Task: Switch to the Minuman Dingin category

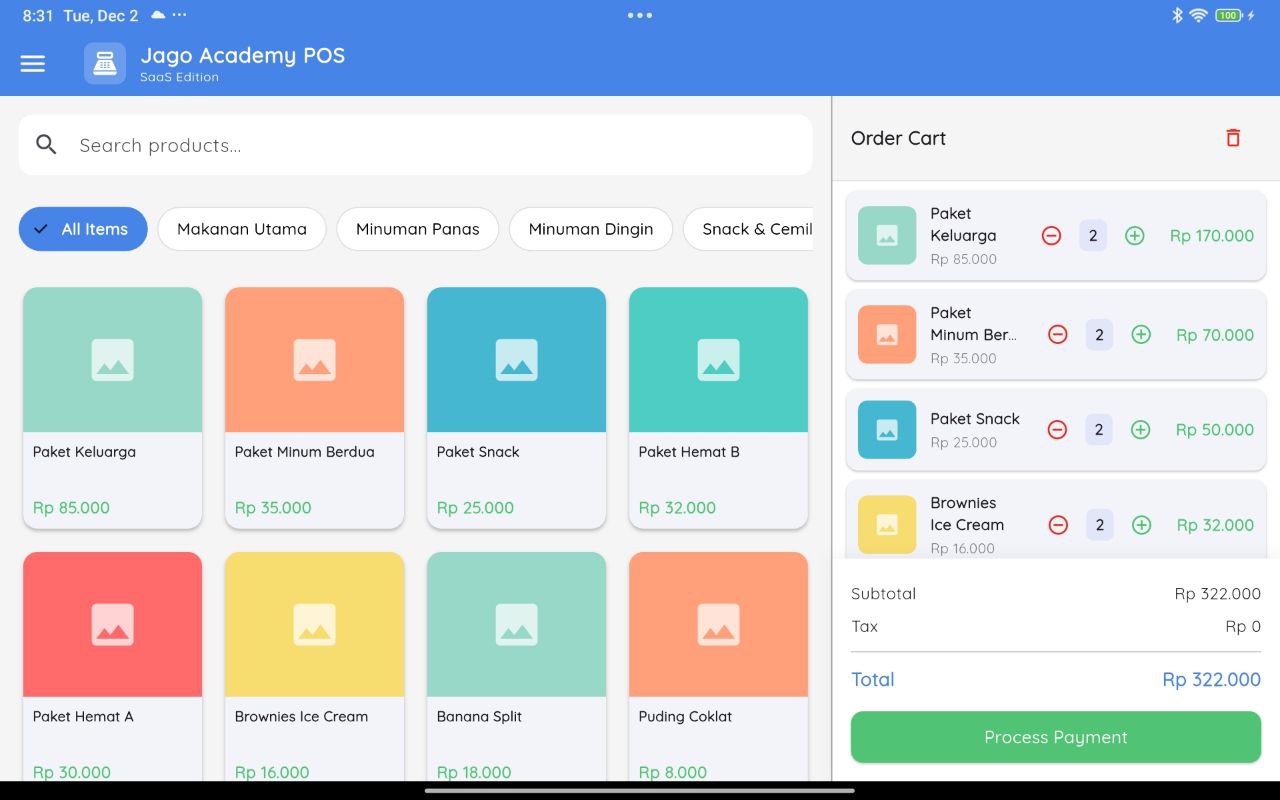Action: [590, 229]
